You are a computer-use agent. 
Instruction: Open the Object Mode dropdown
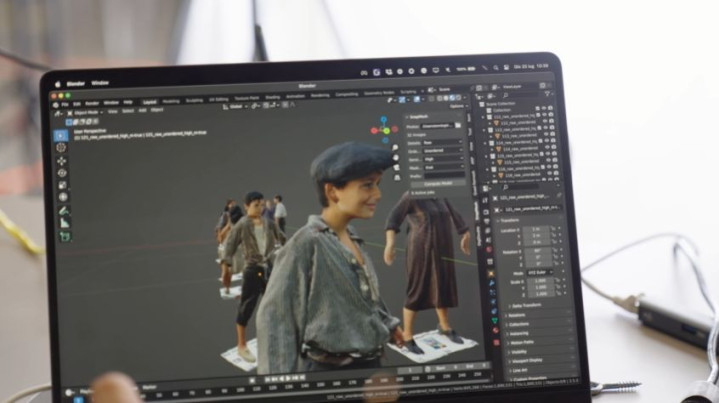click(84, 111)
